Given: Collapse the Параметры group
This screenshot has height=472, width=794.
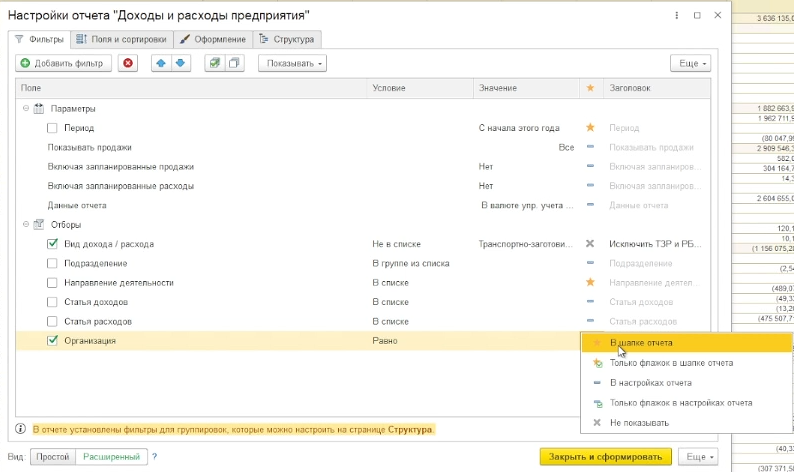Looking at the screenshot, I should click(x=26, y=108).
